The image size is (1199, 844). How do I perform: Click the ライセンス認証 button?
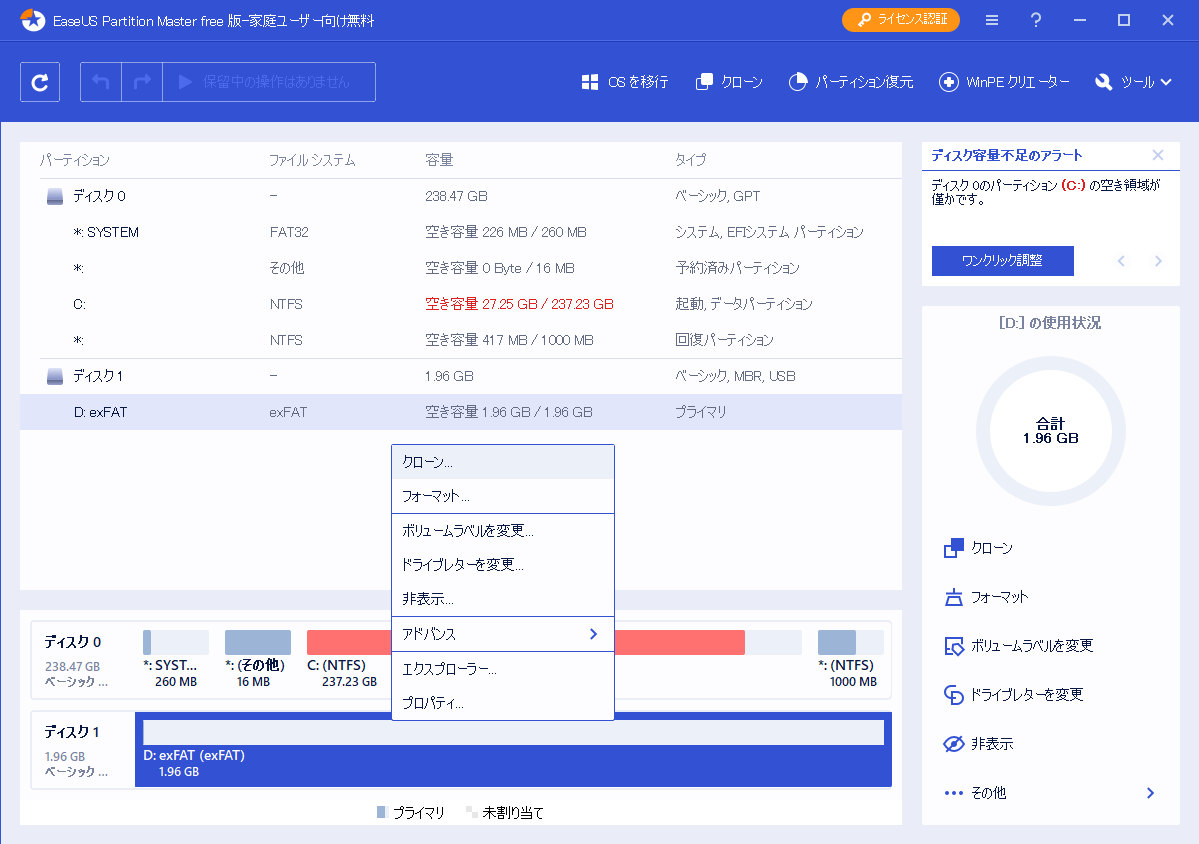click(899, 19)
